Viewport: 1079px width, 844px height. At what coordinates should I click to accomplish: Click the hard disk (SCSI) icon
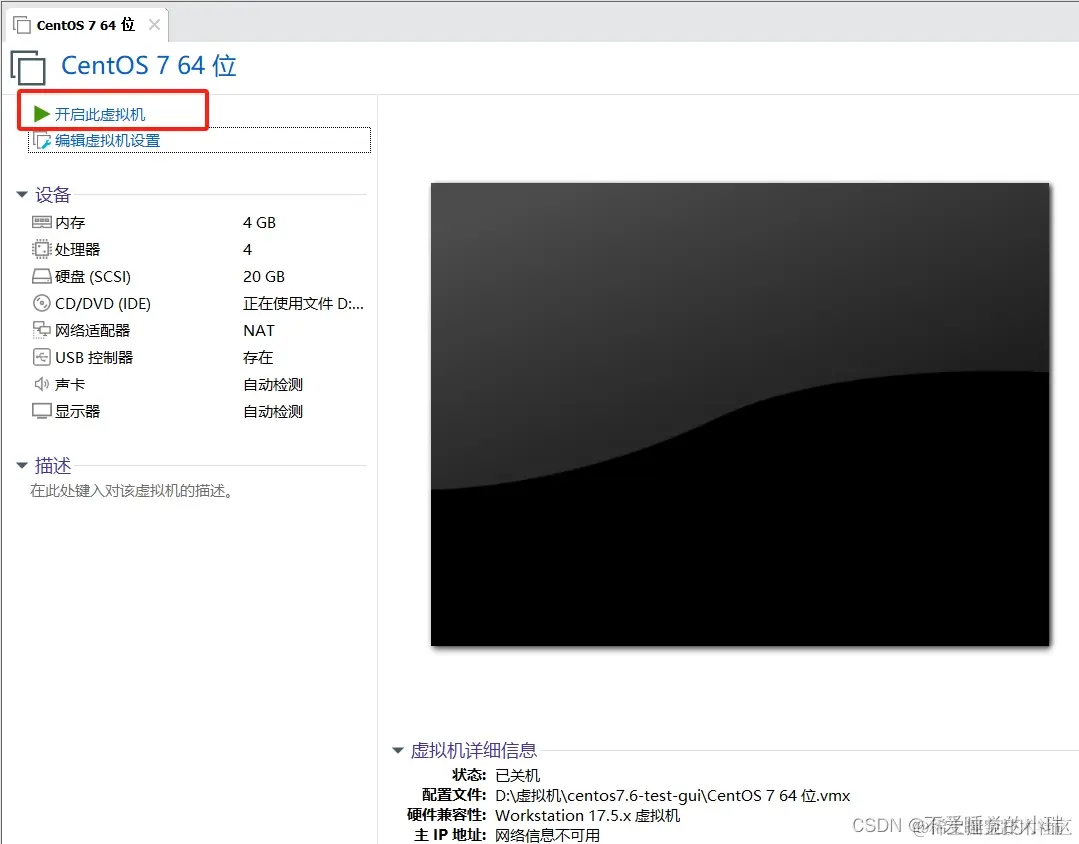tap(41, 276)
